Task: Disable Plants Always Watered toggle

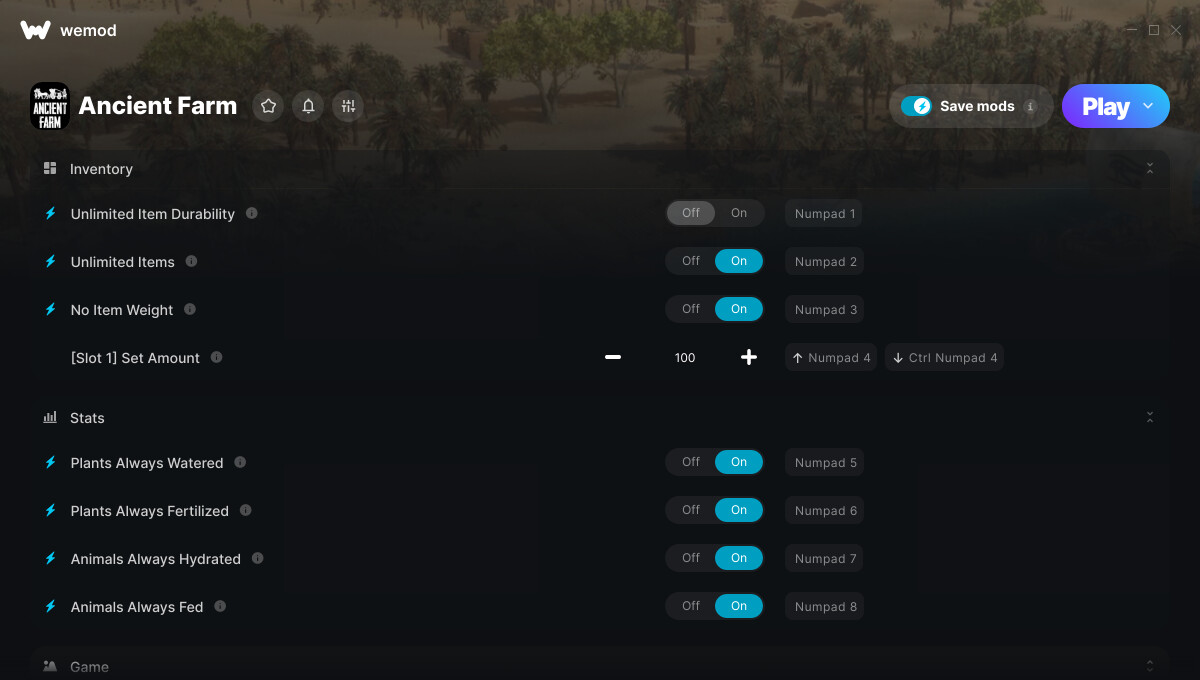Action: (691, 462)
